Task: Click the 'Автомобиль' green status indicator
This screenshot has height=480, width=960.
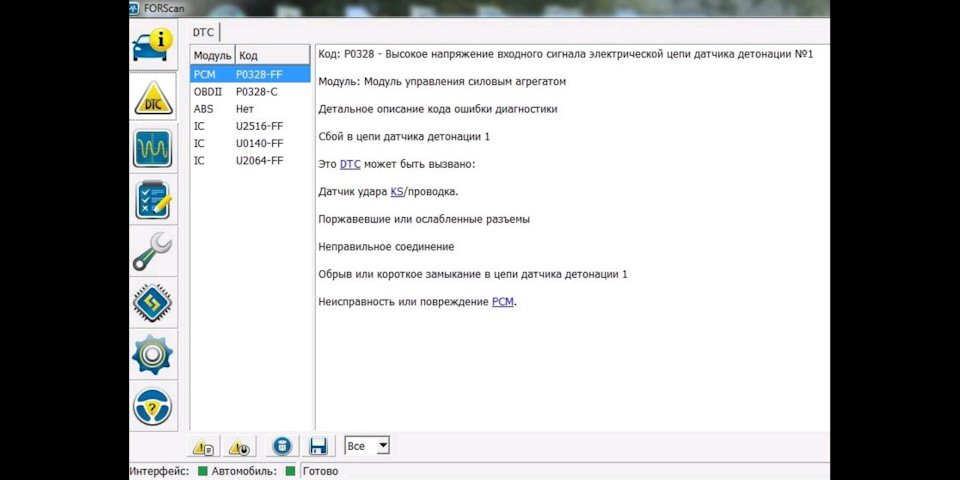Action: pos(291,471)
